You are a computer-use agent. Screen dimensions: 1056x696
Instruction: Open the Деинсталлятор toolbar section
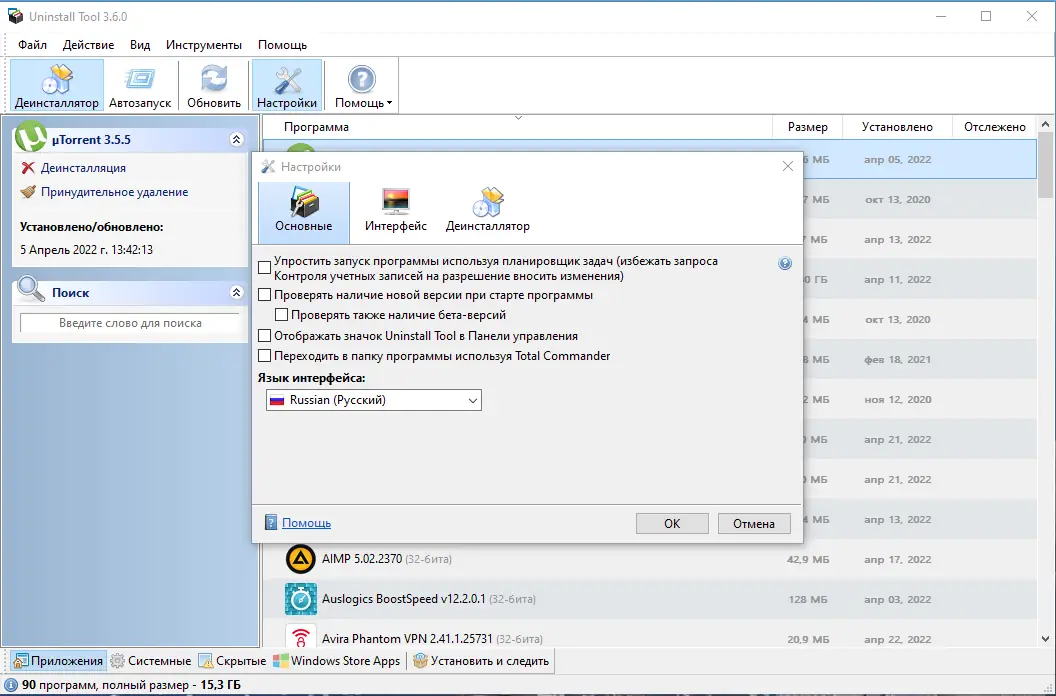tap(57, 85)
